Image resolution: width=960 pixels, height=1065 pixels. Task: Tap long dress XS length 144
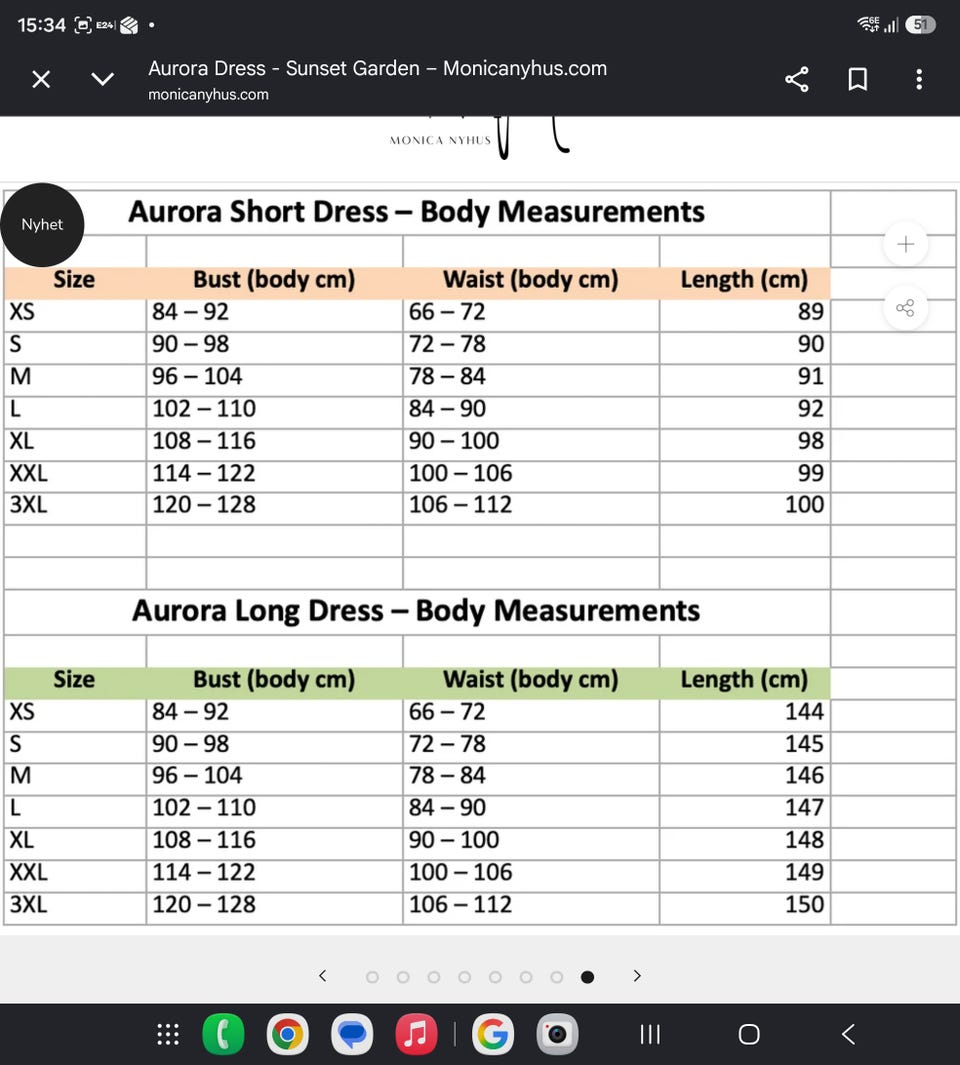[804, 712]
